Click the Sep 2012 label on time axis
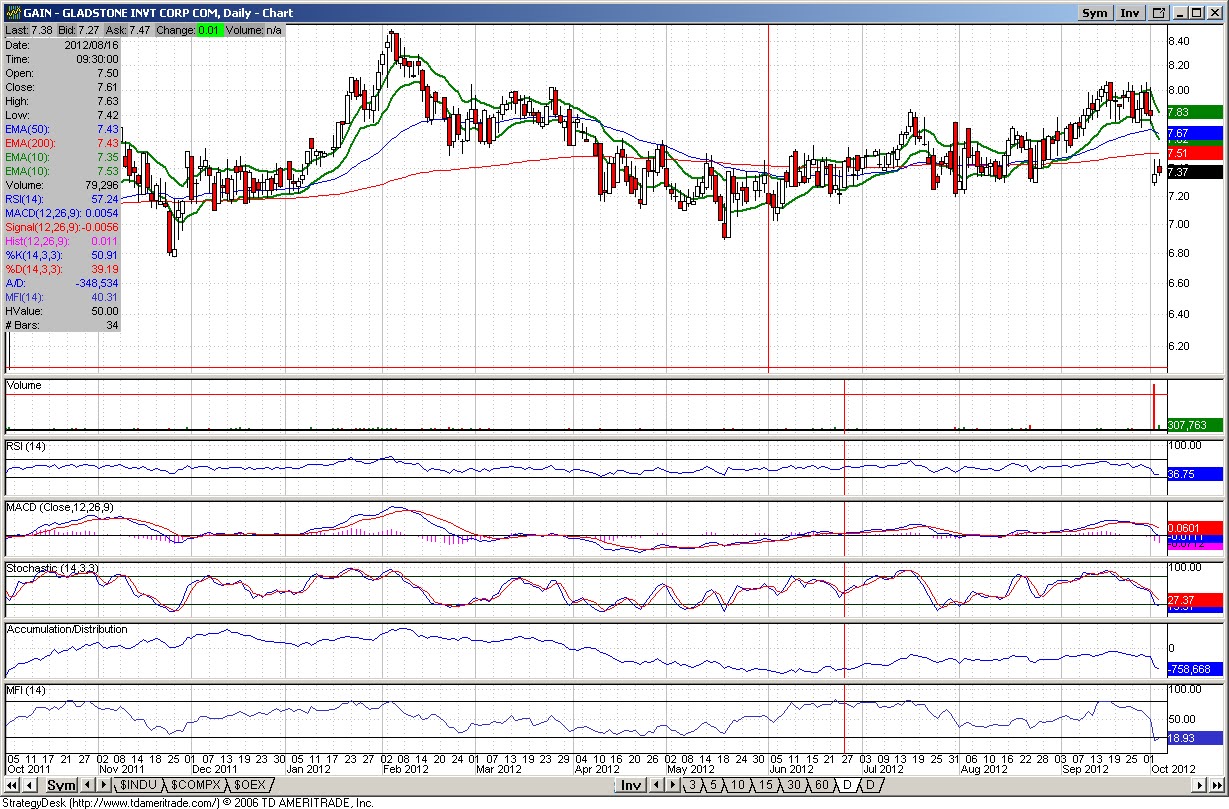The height and width of the screenshot is (809, 1229). [1084, 769]
